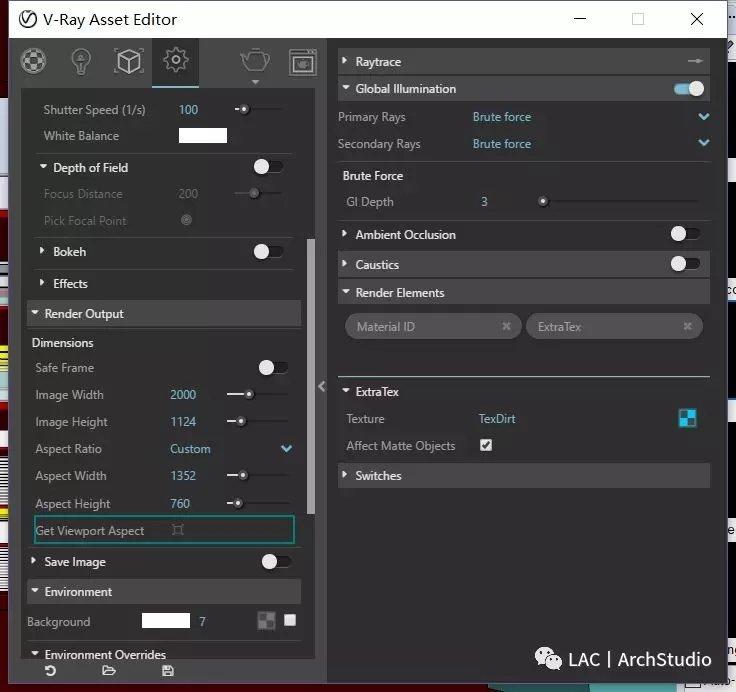Click the Image Width slider
736x692 pixels.
click(x=257, y=394)
